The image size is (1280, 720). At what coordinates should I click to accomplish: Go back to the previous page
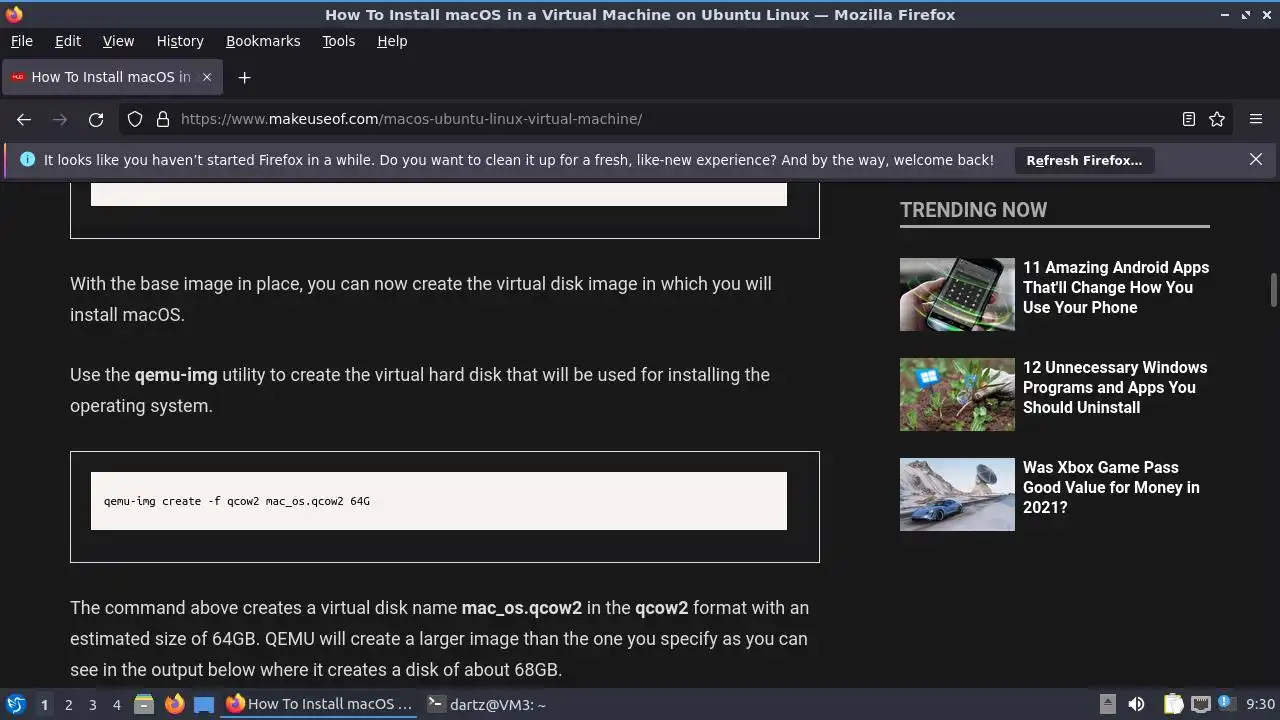(24, 119)
